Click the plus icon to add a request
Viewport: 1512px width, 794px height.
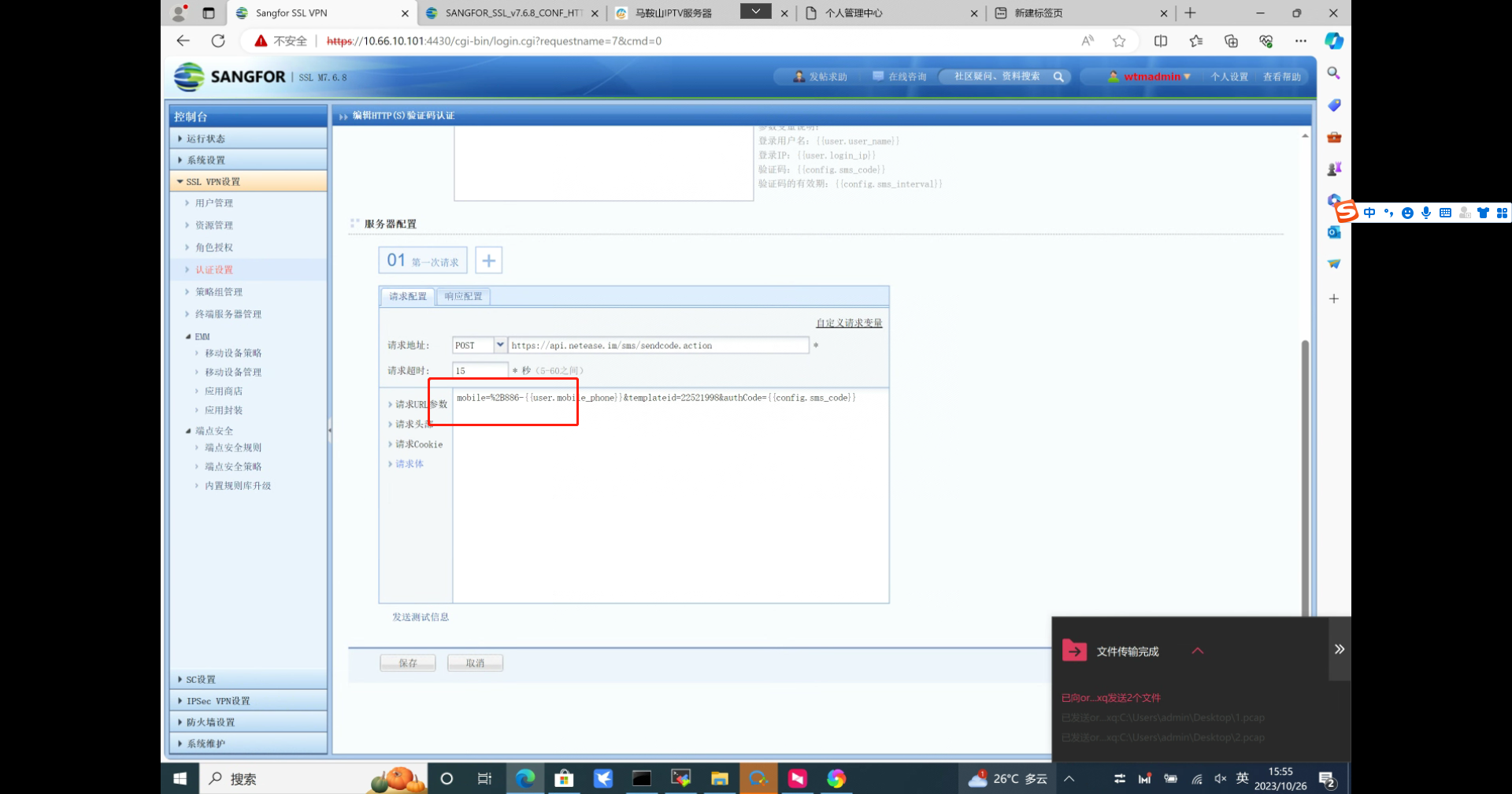coord(488,261)
